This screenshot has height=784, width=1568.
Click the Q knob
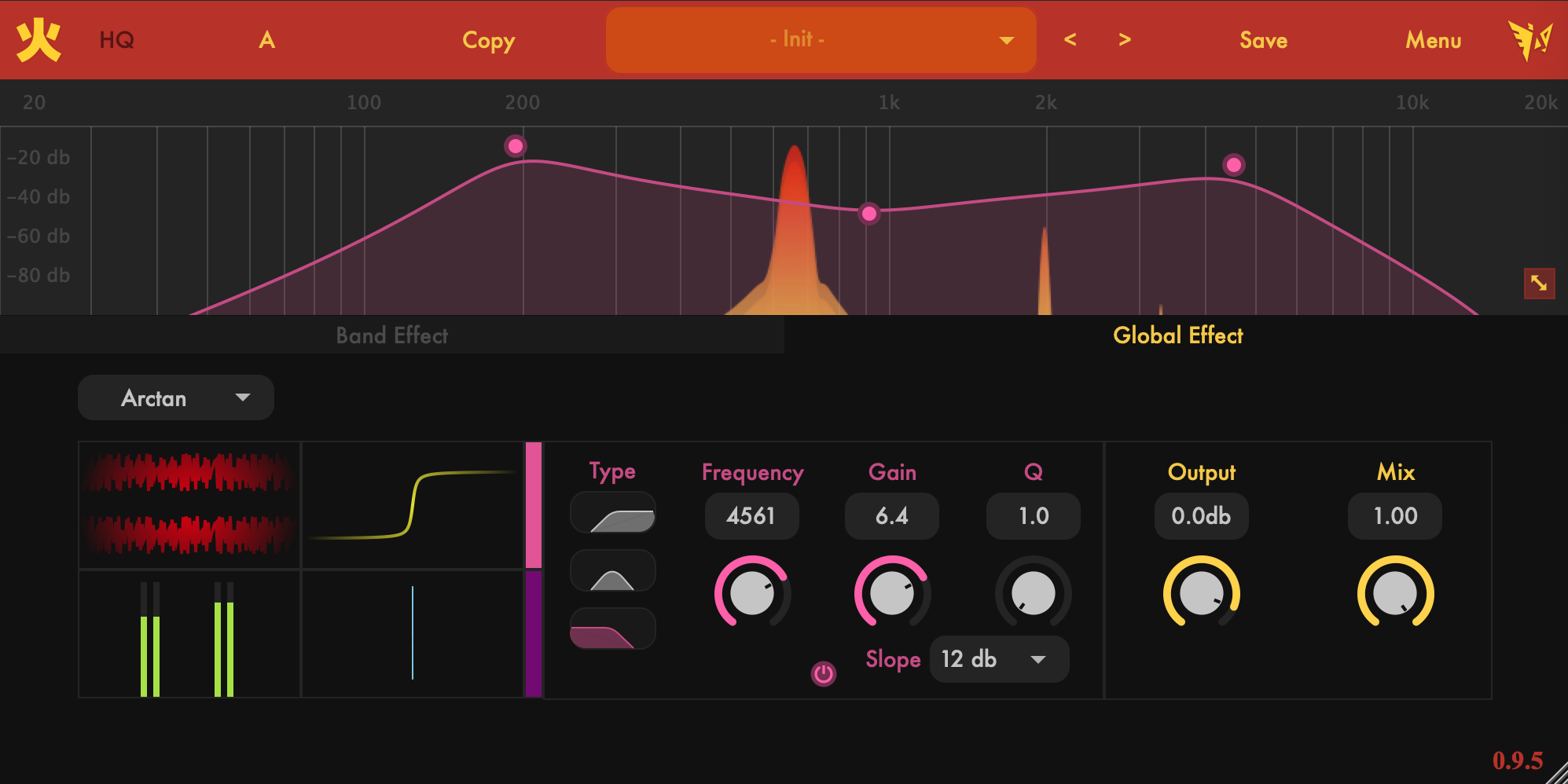click(x=1034, y=593)
